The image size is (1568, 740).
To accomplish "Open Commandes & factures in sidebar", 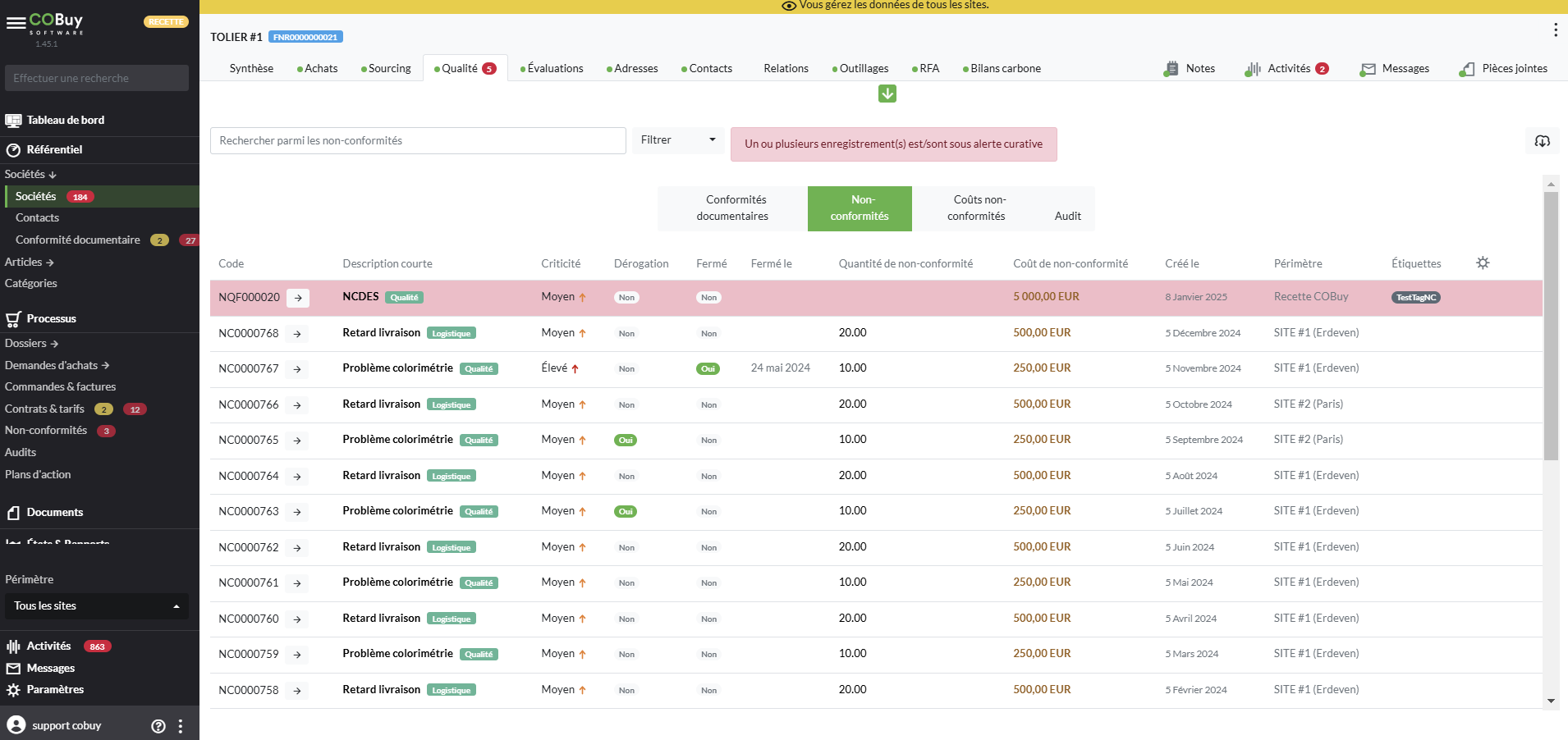I will tap(60, 387).
